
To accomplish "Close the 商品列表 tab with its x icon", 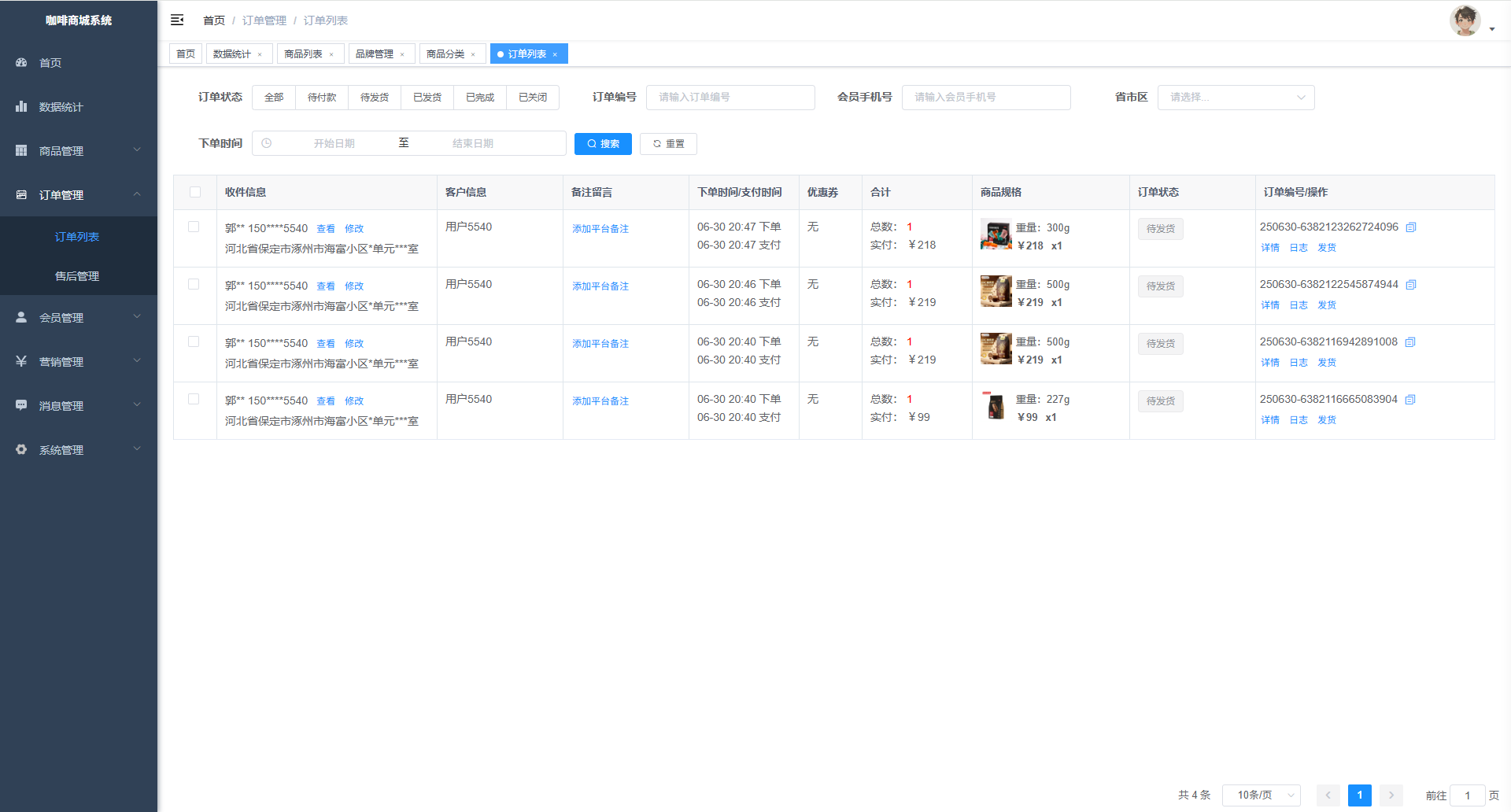I will pyautogui.click(x=331, y=54).
